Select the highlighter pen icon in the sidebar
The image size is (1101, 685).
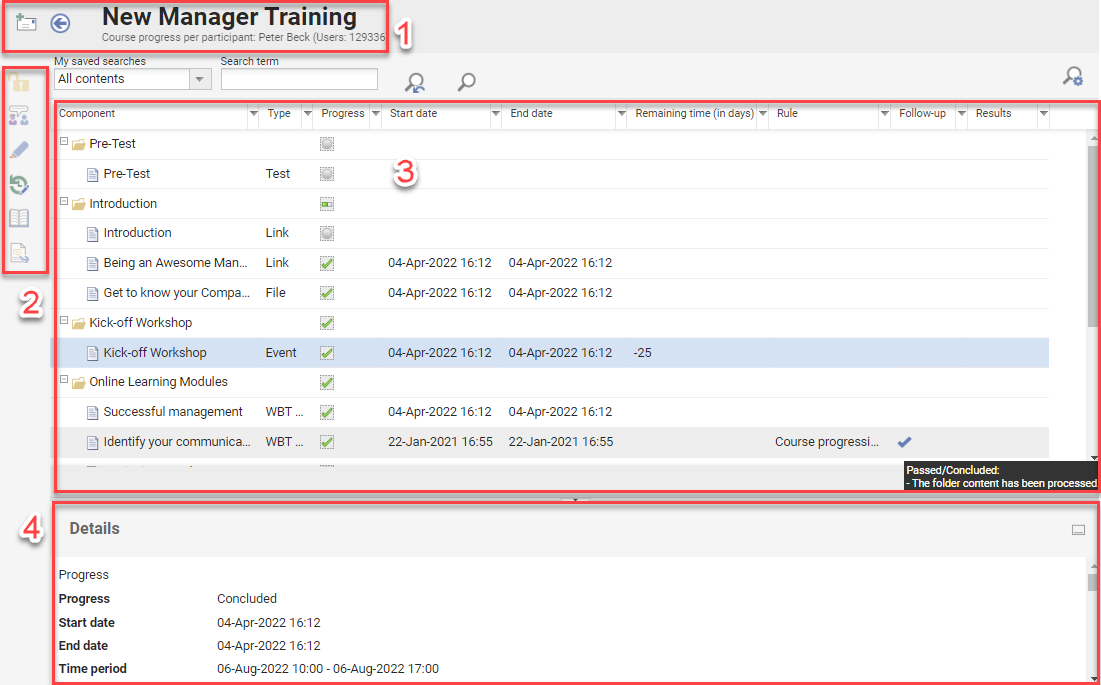(19, 151)
